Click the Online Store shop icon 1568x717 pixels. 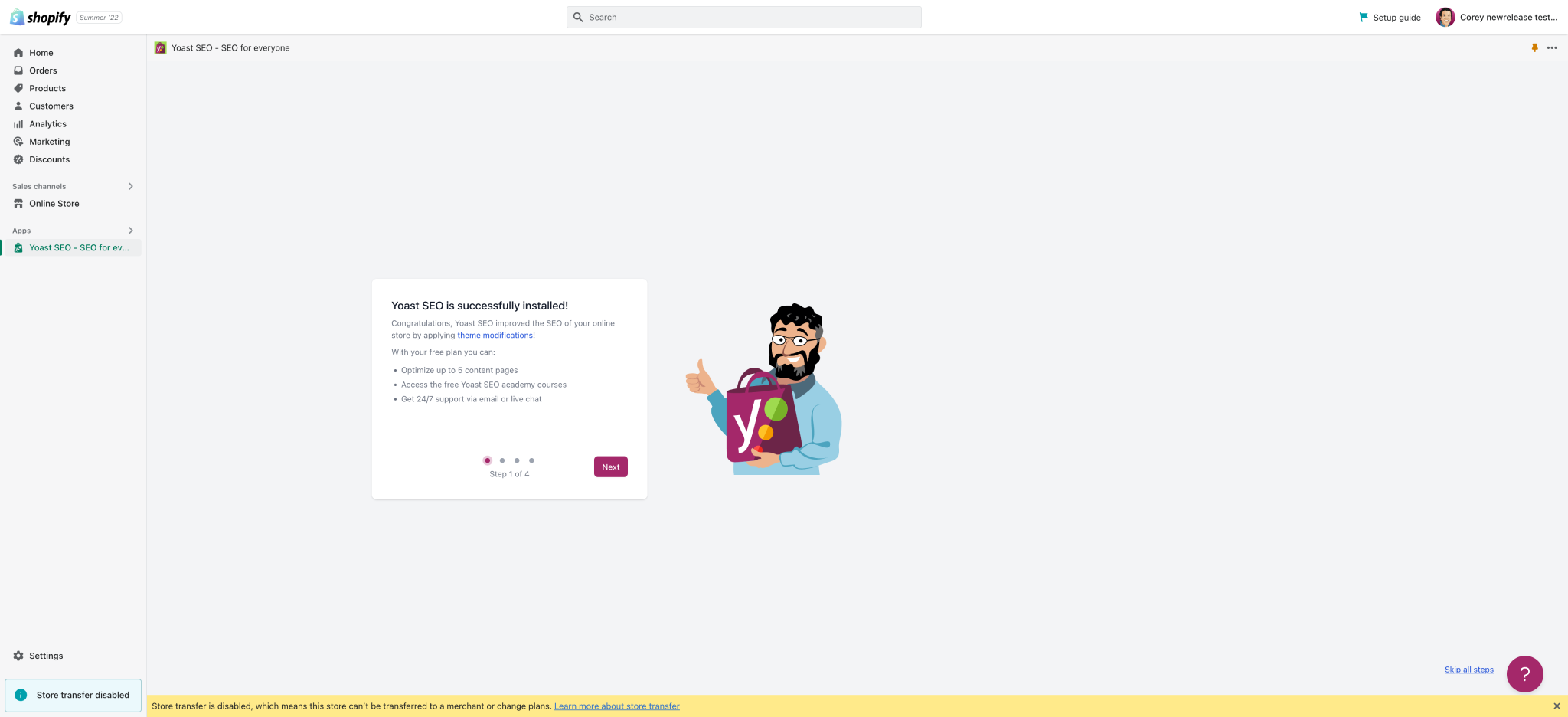click(18, 204)
